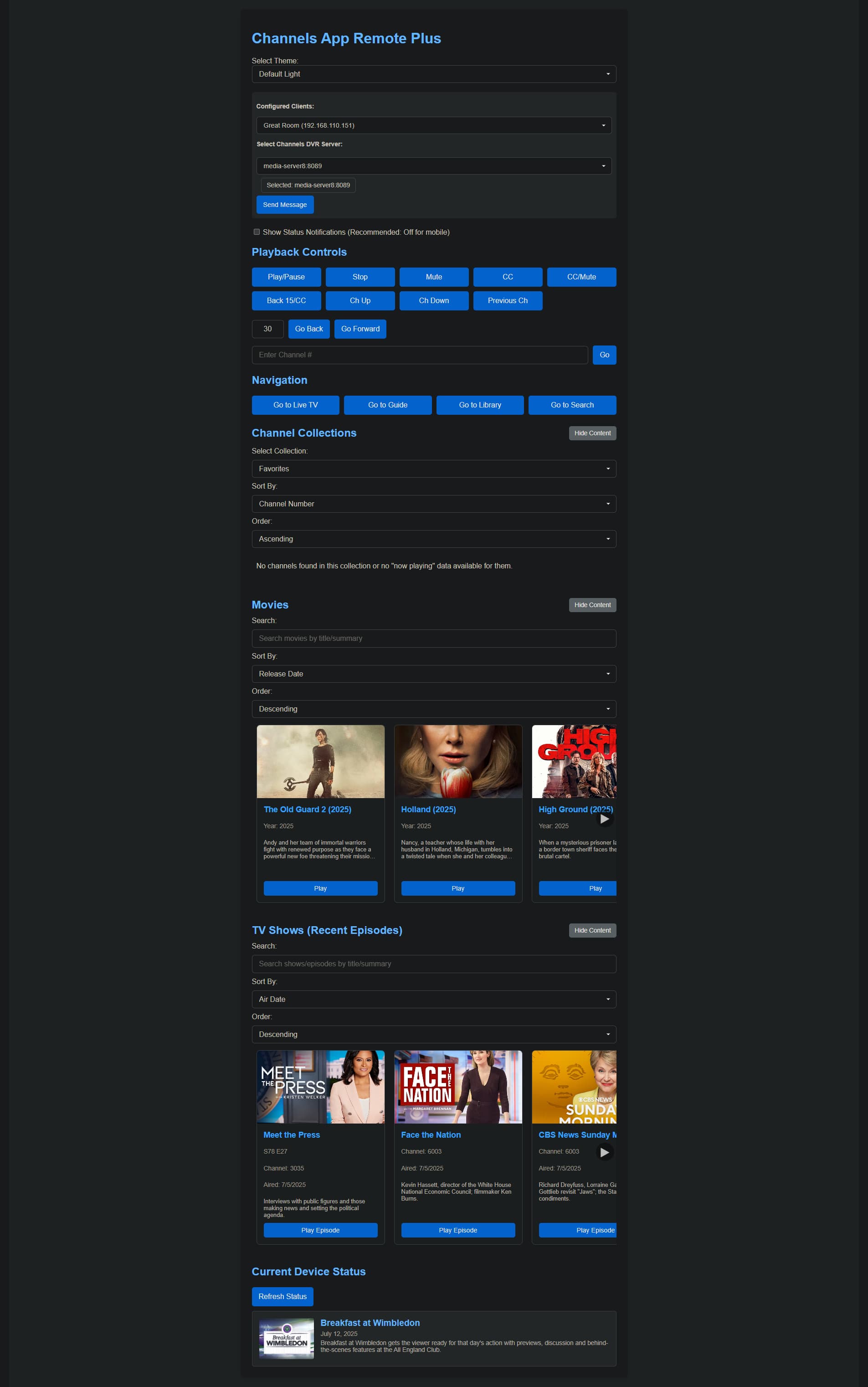Click the Movies carousel next arrow icon
Screen dimensions: 868x1387
point(604,819)
